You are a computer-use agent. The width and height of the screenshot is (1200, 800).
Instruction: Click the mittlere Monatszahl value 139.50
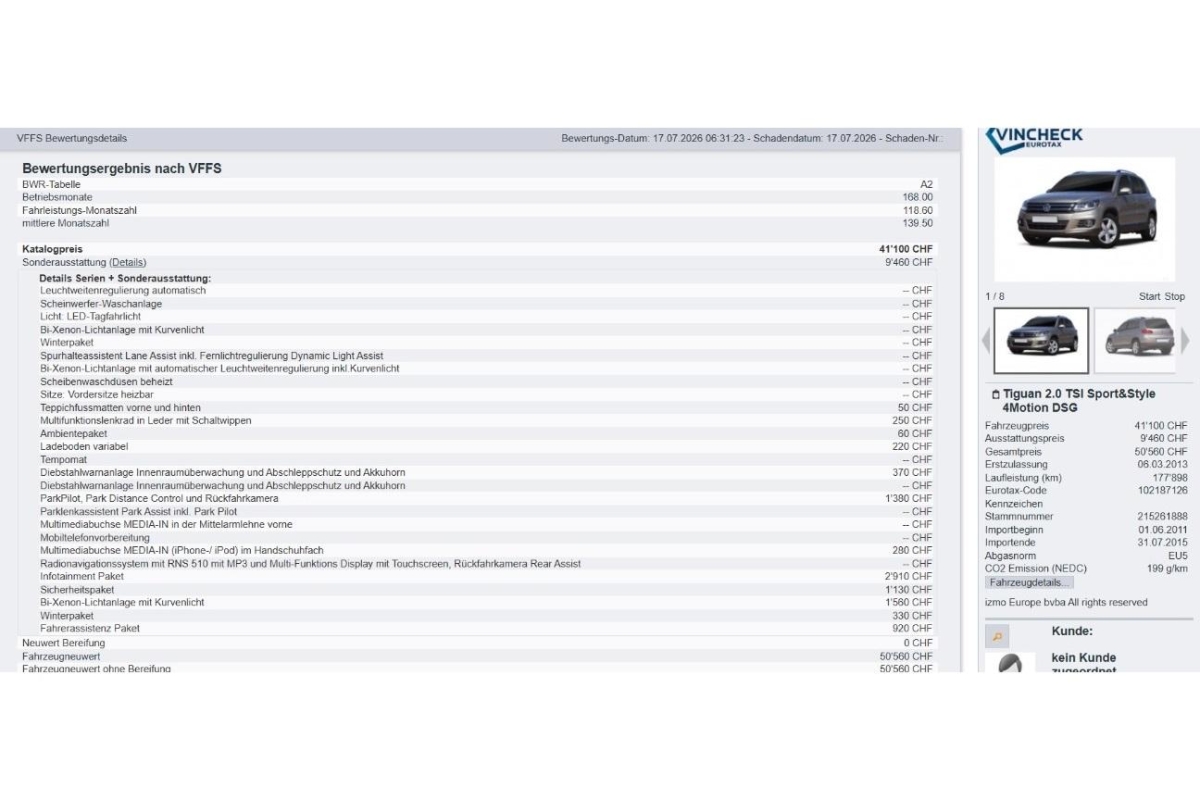(917, 223)
